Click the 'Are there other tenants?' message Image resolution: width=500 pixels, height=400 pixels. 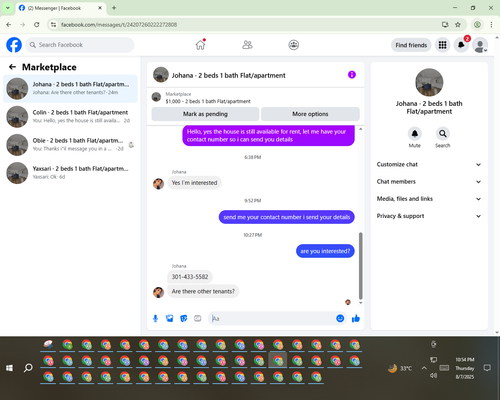(x=203, y=291)
